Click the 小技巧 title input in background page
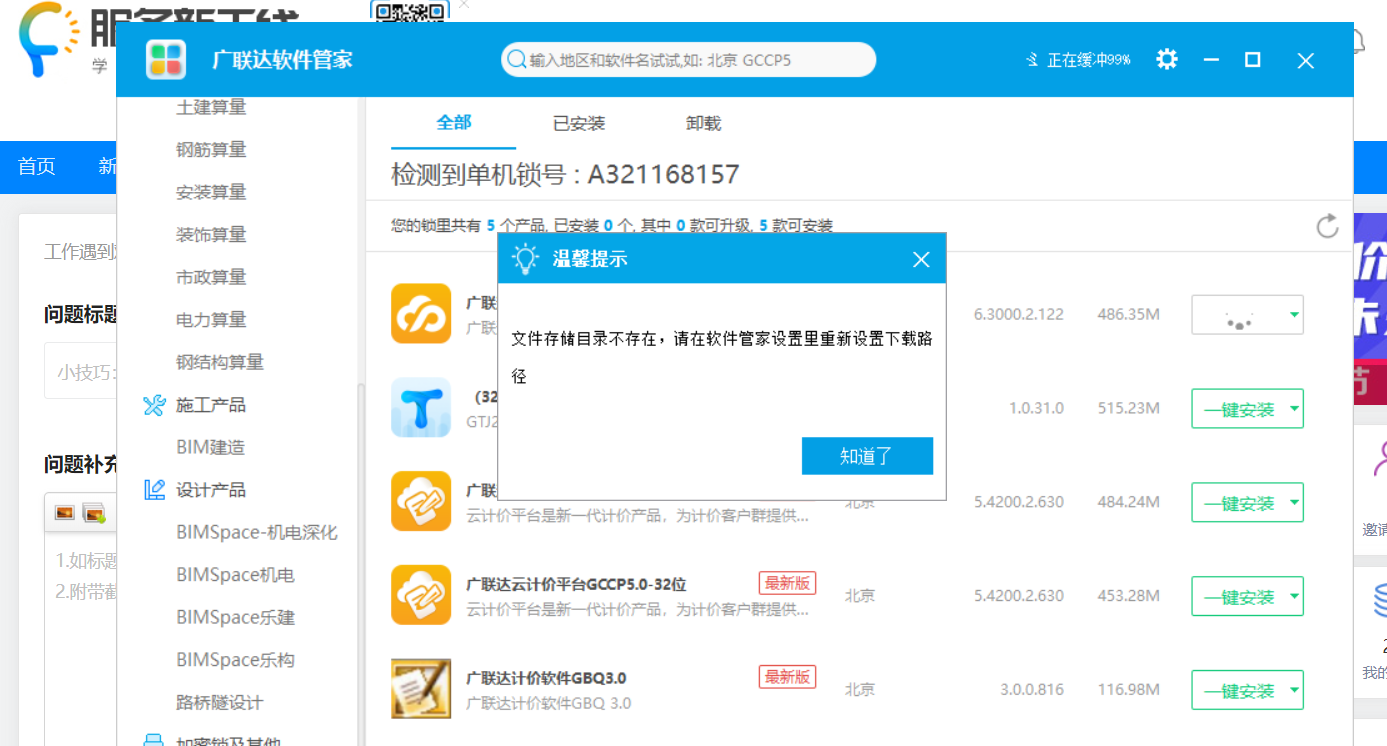1387x746 pixels. click(80, 372)
